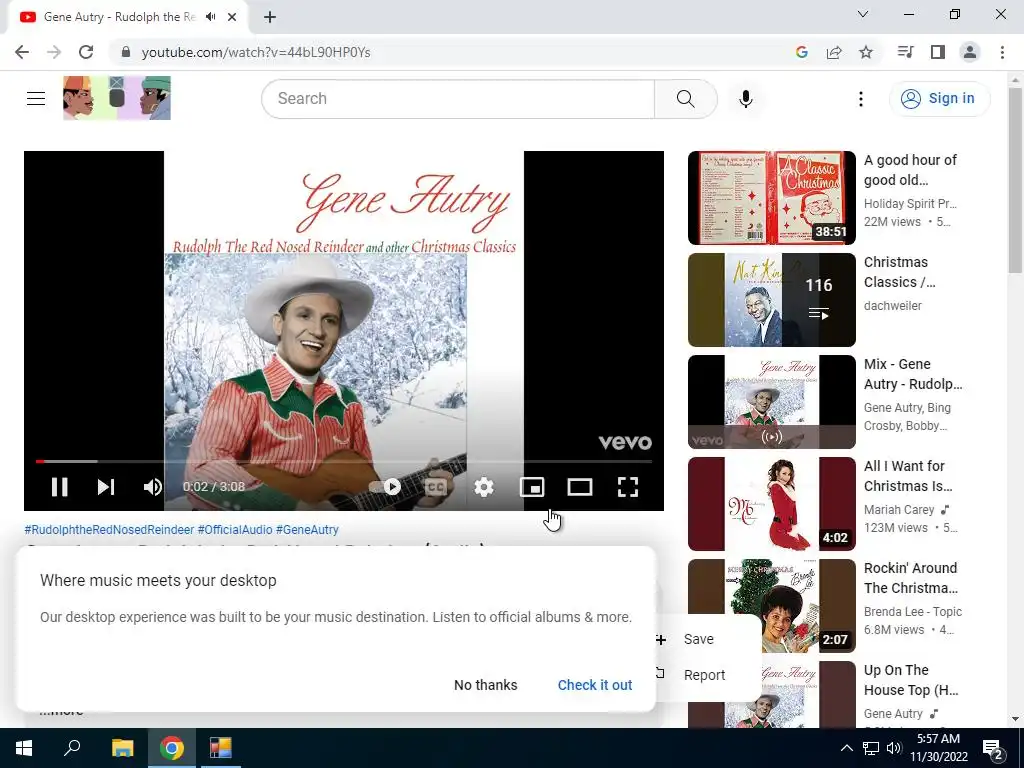Open All I Want for Christmas thumbnail
The image size is (1024, 768).
pos(771,504)
